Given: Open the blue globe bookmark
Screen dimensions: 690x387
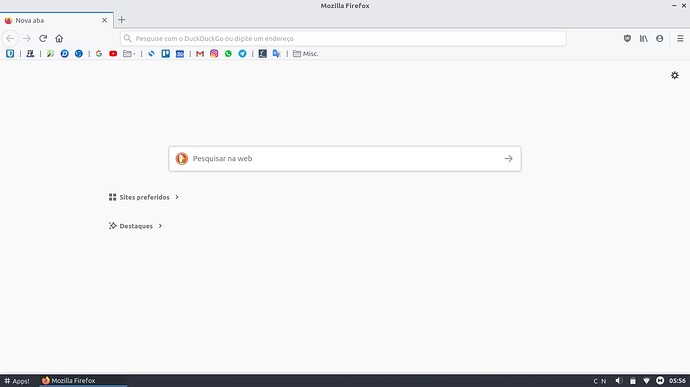Looking at the screenshot, I should click(79, 54).
